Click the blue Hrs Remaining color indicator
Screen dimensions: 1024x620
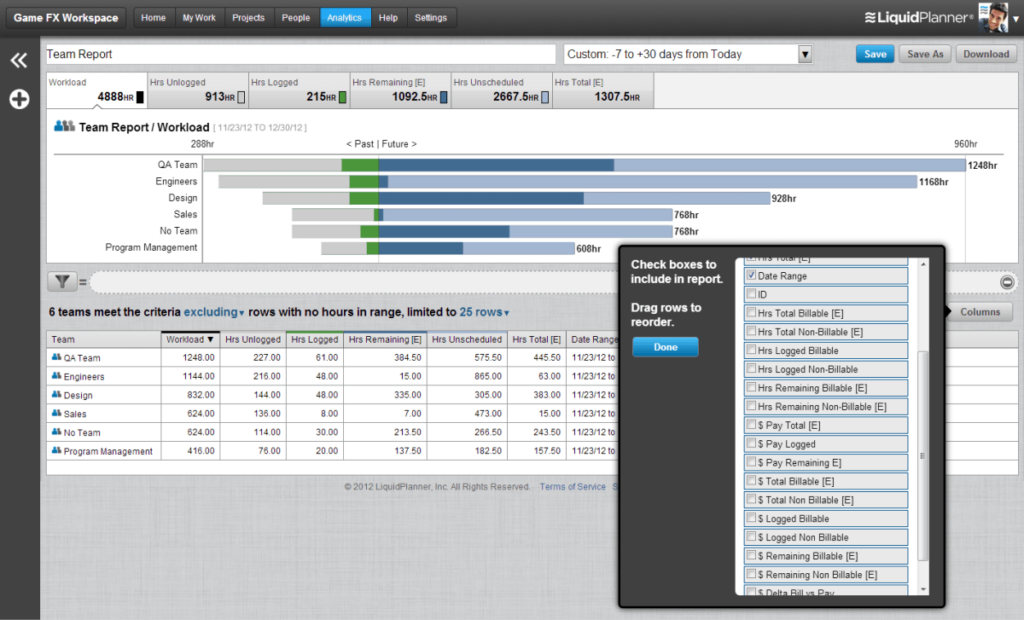pos(444,97)
